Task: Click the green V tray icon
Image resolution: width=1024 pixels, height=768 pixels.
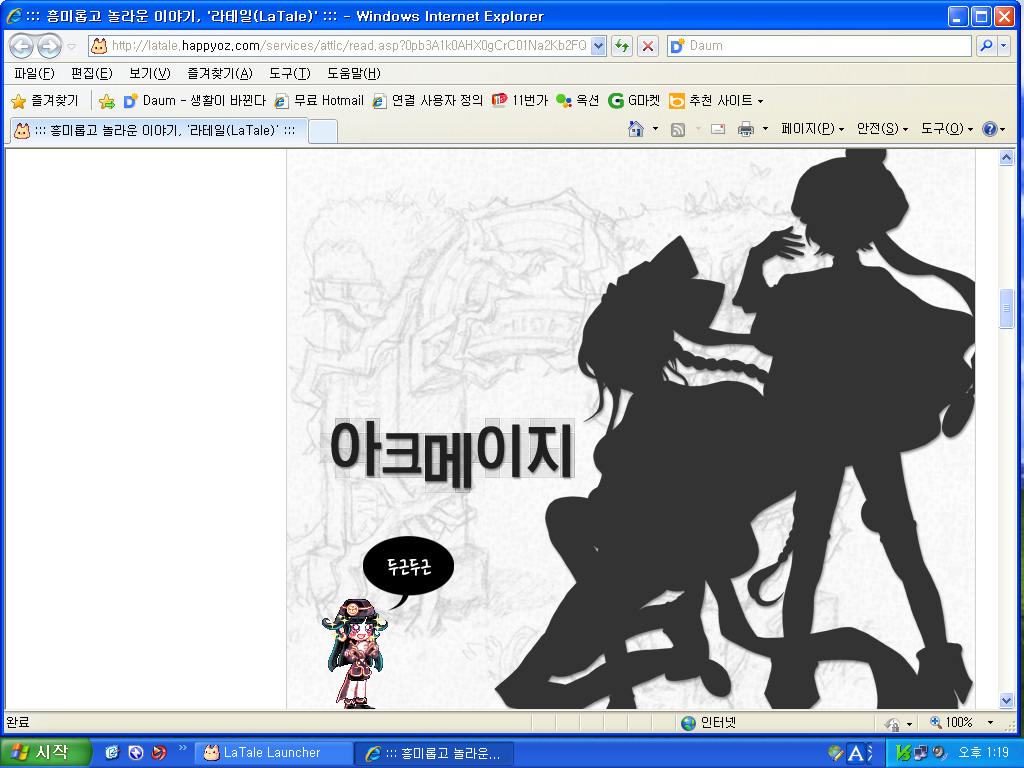Action: point(903,753)
